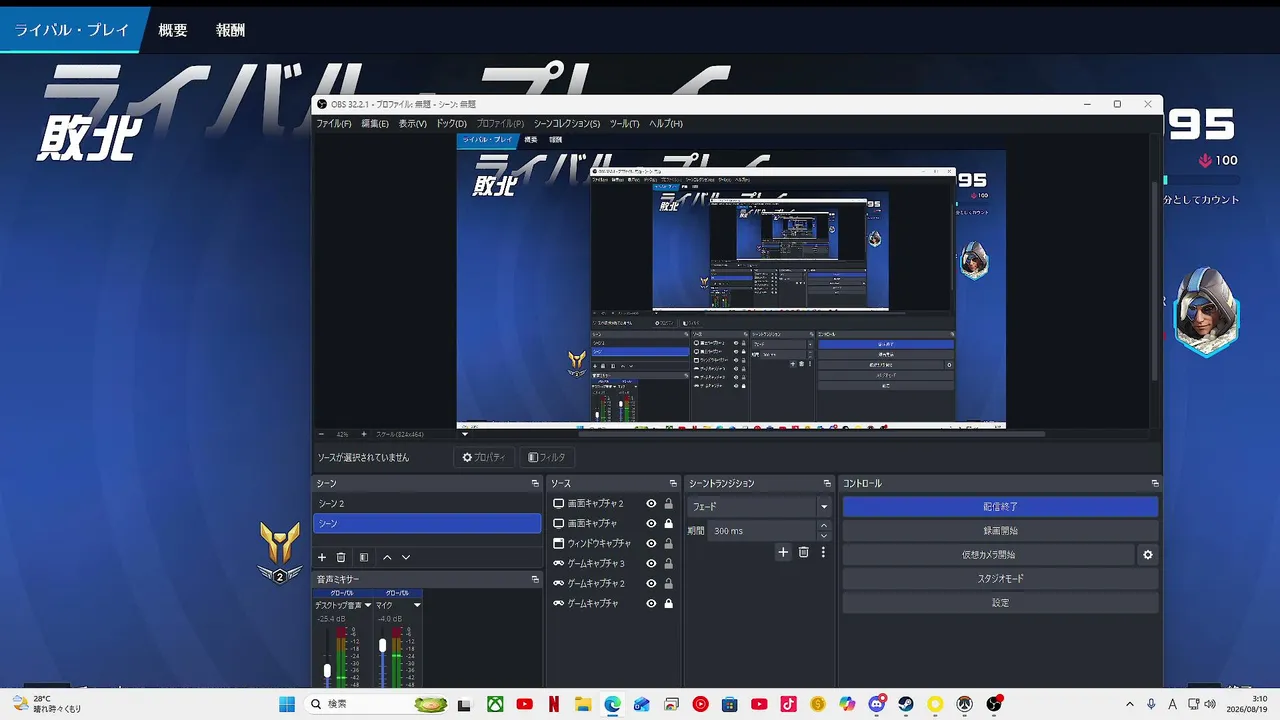This screenshot has width=1280, height=720.
Task: Toggle lock on ウィンドウキャプチャ source
Action: [668, 544]
